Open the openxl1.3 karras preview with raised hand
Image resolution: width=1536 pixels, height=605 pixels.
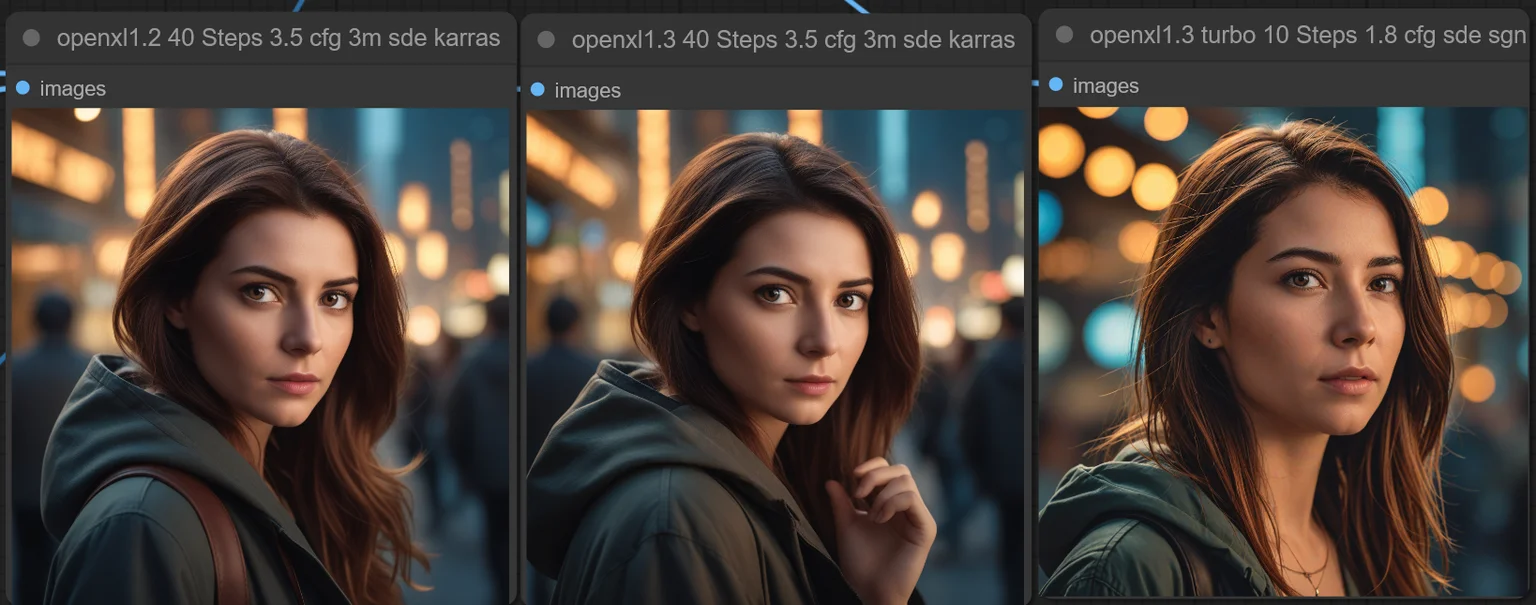(x=775, y=357)
